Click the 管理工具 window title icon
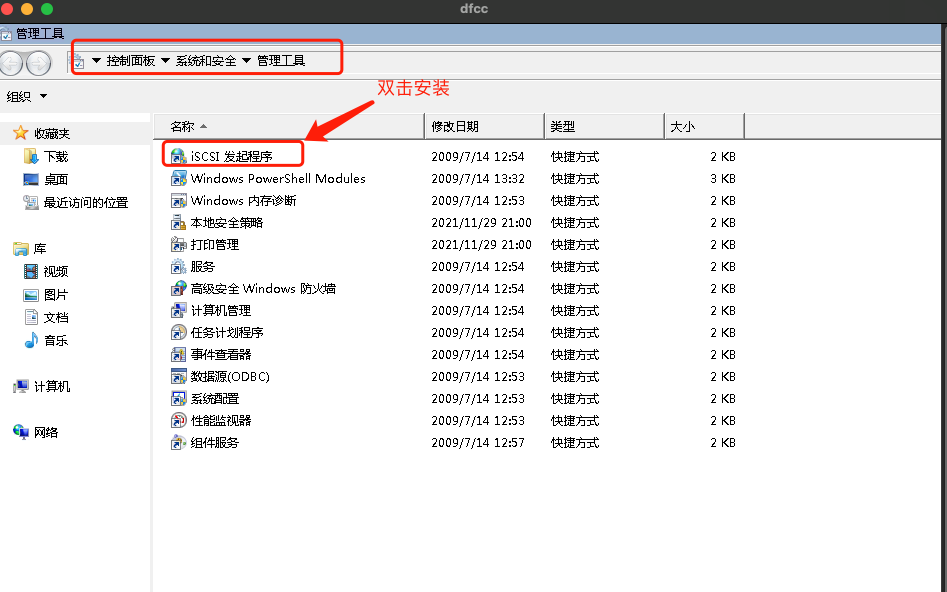 pyautogui.click(x=6, y=34)
